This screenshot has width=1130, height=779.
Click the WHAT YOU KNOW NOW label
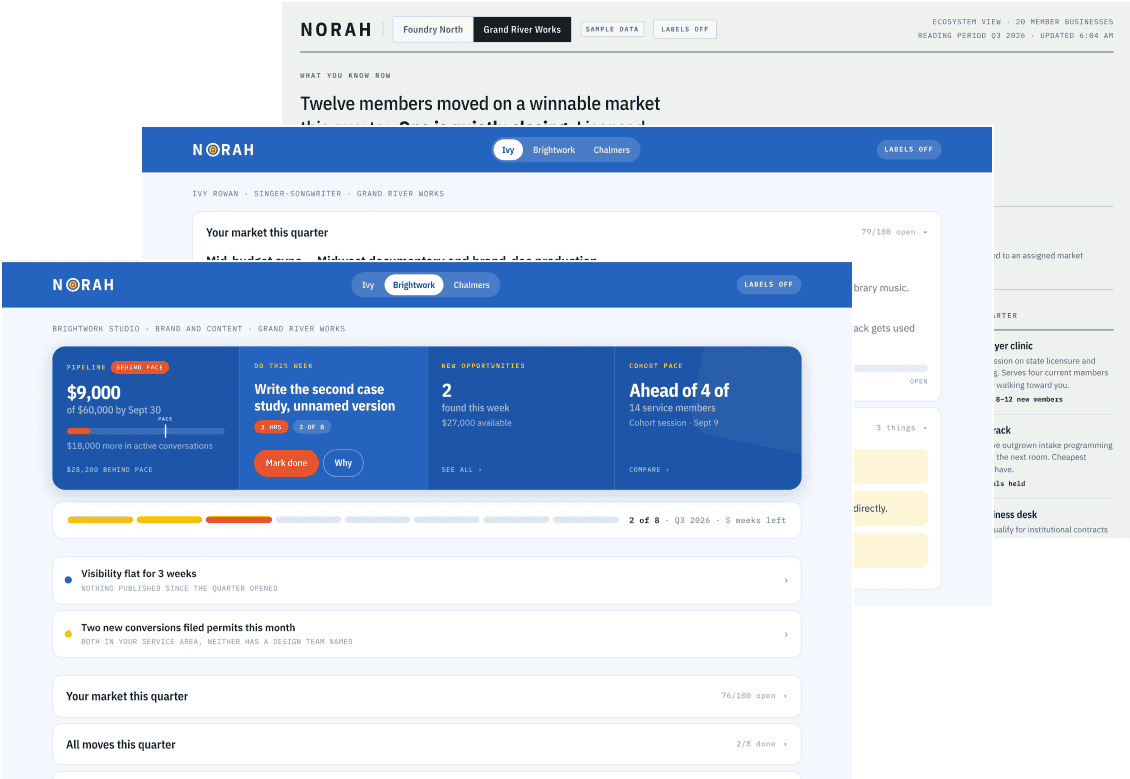click(x=345, y=76)
